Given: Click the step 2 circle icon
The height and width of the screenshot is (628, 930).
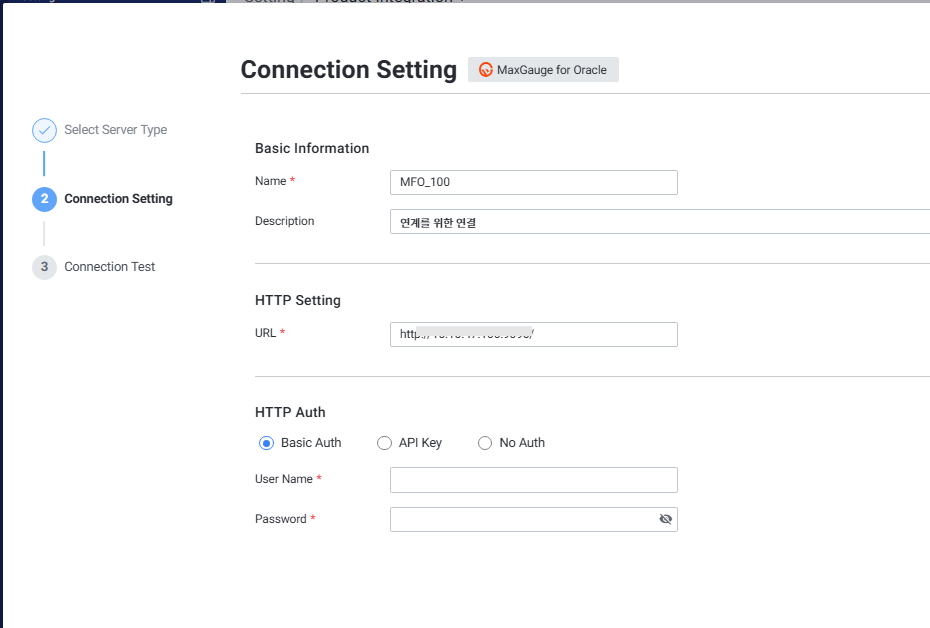Looking at the screenshot, I should click(x=44, y=199).
